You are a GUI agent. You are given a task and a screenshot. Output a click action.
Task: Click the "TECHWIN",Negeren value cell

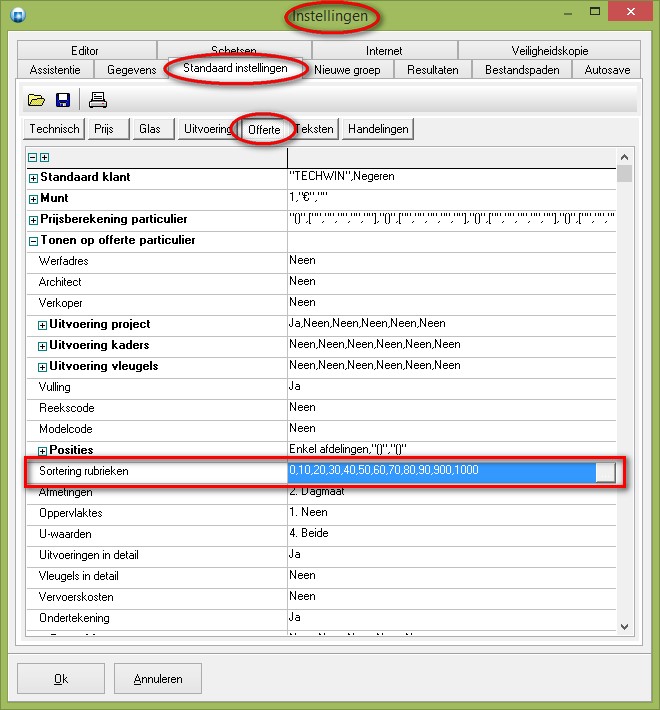pyautogui.click(x=451, y=177)
